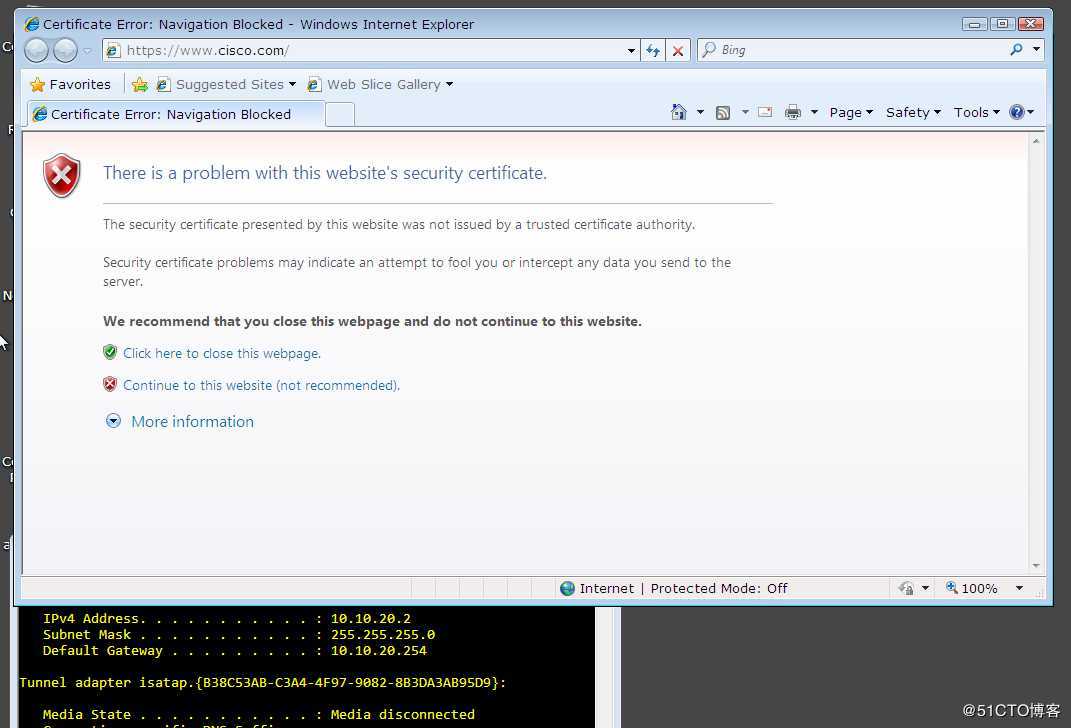Click subnet mask 255.255.255.0 in command prompt
Image resolution: width=1071 pixels, height=728 pixels.
click(383, 634)
